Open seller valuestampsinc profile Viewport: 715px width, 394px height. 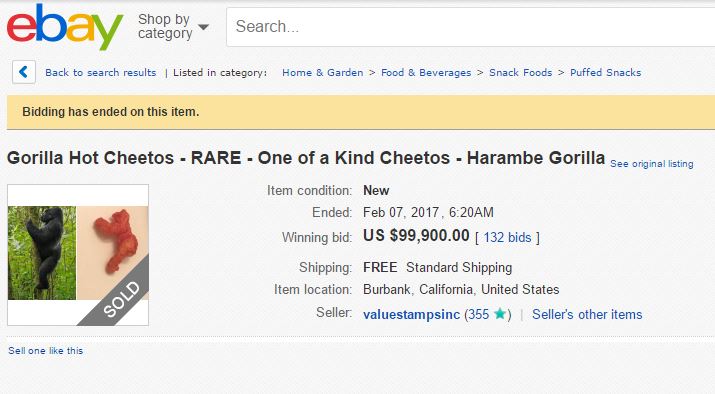point(411,315)
